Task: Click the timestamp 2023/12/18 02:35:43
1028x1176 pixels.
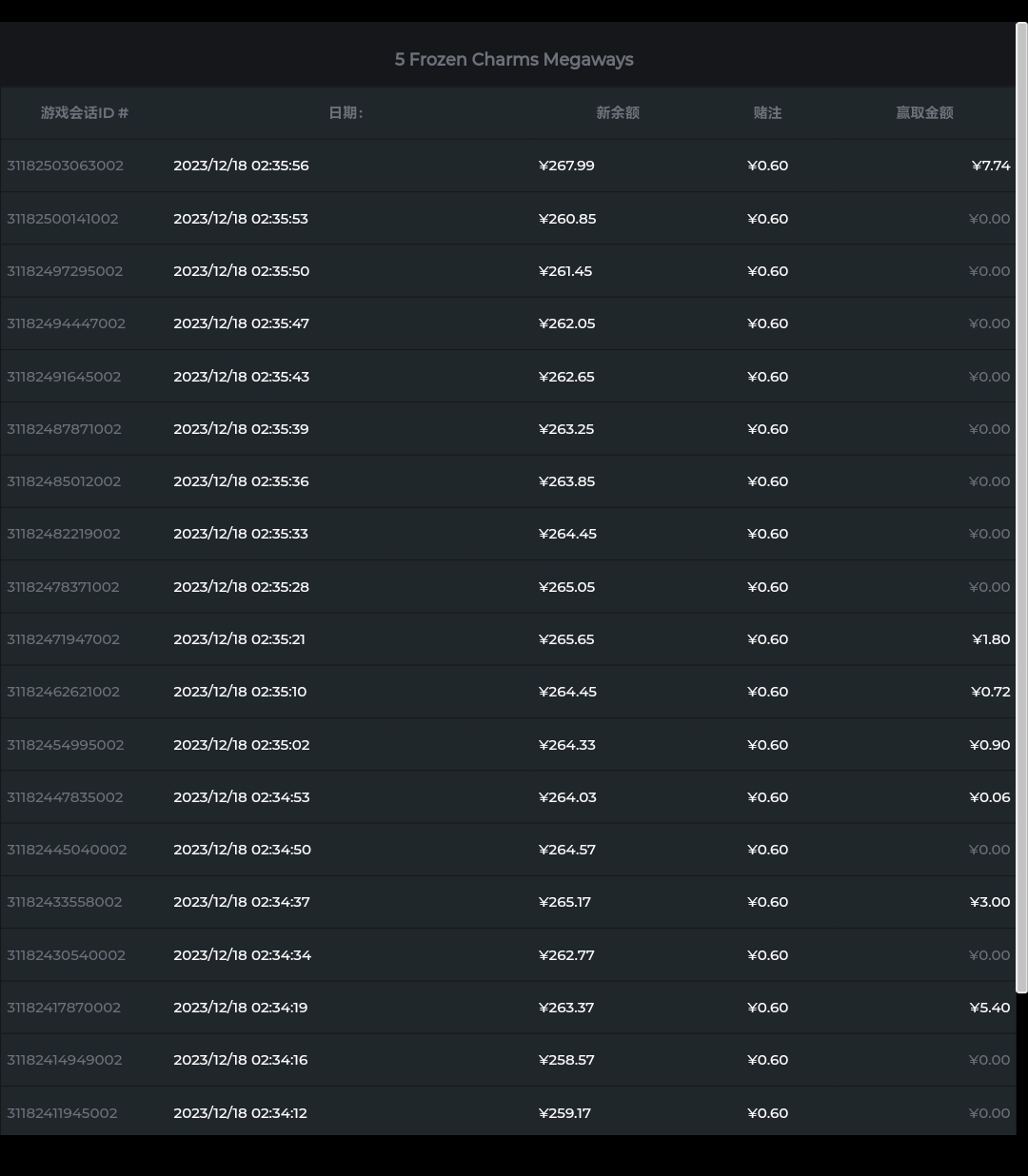Action: tap(241, 377)
